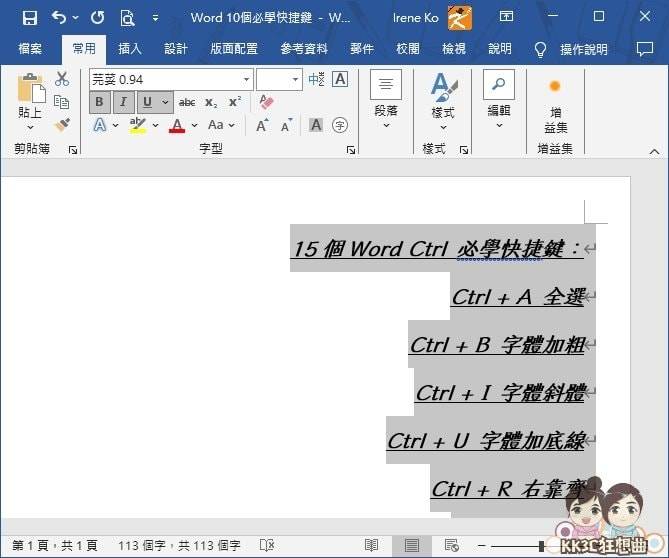Open the 檔案 tab

[30, 49]
